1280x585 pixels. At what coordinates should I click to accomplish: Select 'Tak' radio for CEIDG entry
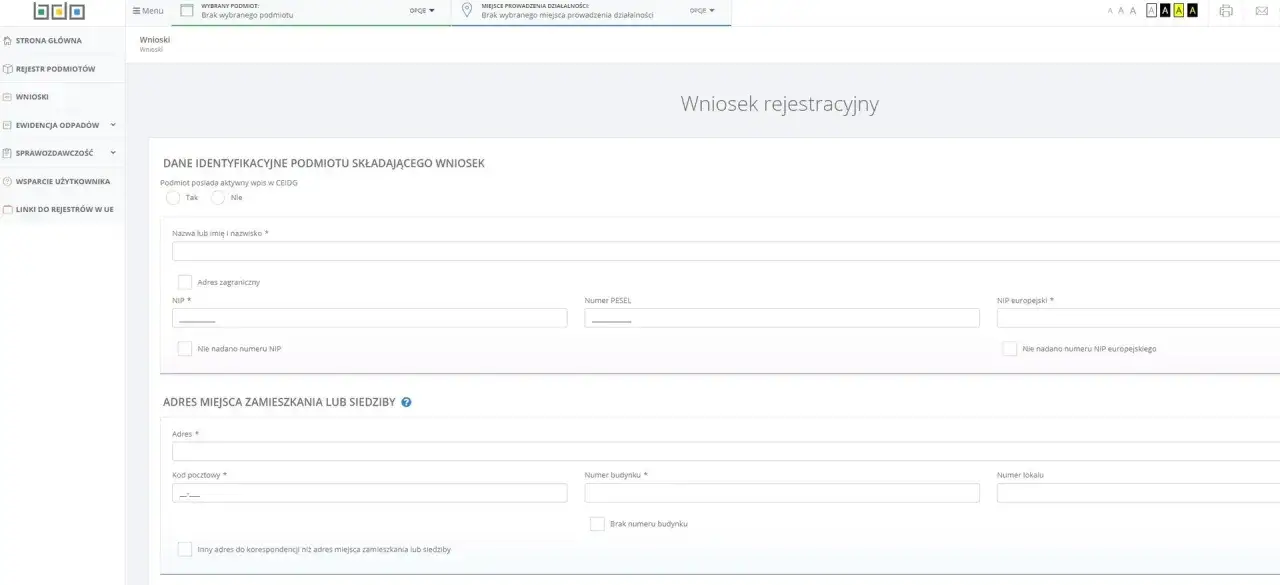click(173, 197)
